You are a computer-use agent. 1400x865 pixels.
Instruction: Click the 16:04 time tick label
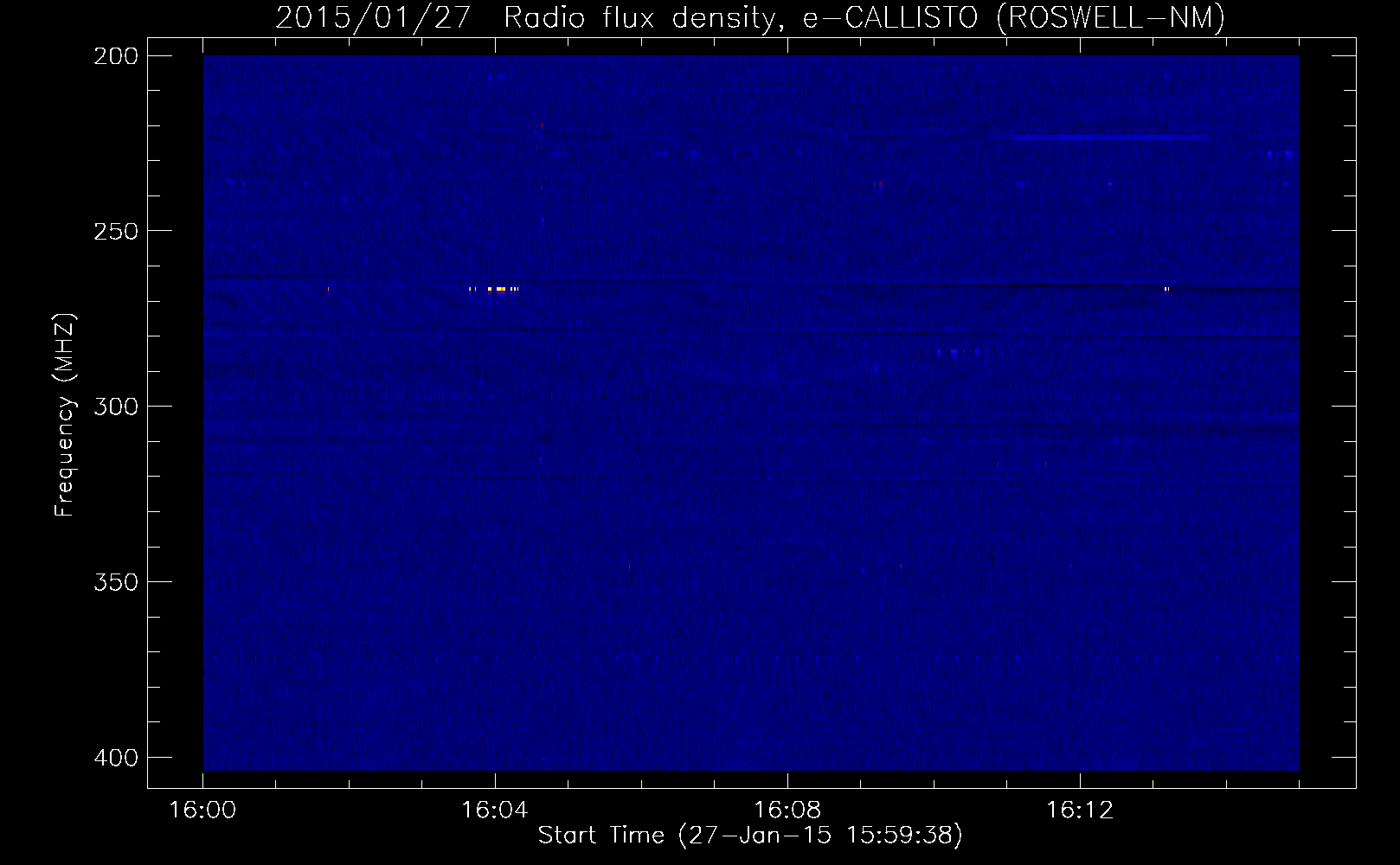pyautogui.click(x=495, y=811)
